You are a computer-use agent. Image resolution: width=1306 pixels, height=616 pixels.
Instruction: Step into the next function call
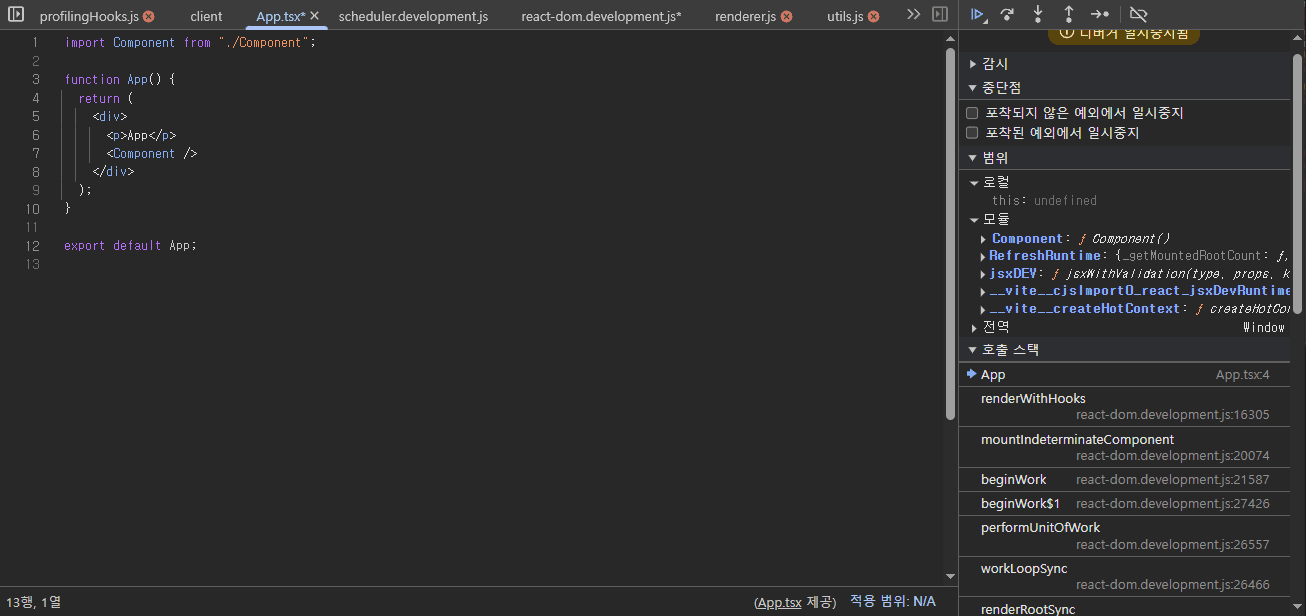(1038, 14)
